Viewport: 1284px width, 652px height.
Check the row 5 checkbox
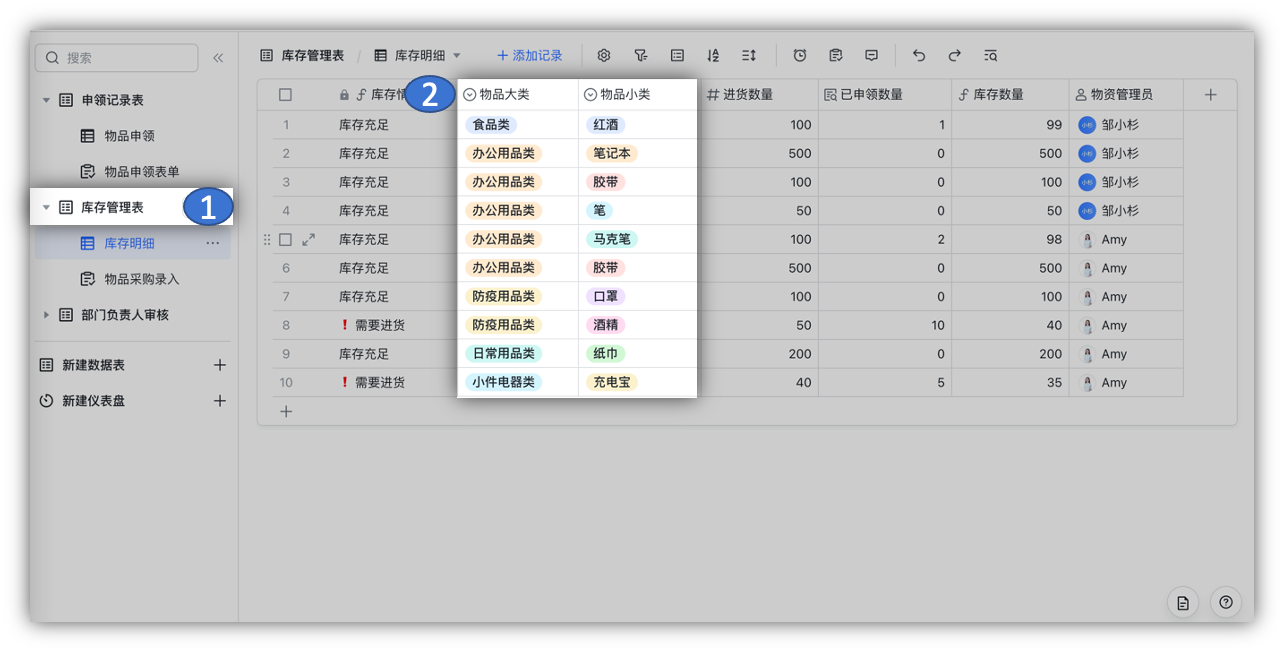pyautogui.click(x=286, y=240)
